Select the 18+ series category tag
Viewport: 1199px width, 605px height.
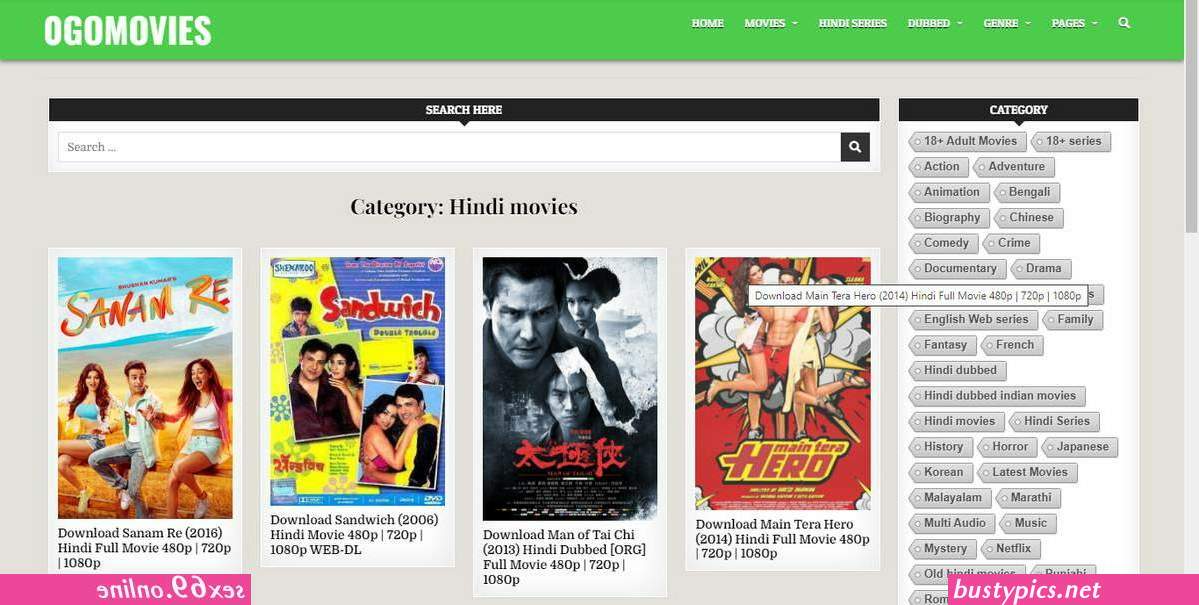click(x=1071, y=141)
